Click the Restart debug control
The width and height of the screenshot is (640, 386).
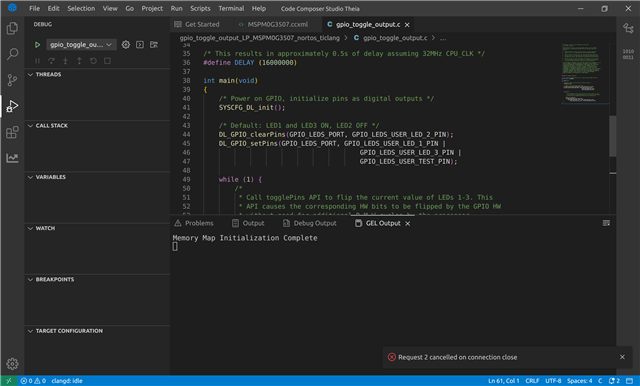[x=93, y=61]
